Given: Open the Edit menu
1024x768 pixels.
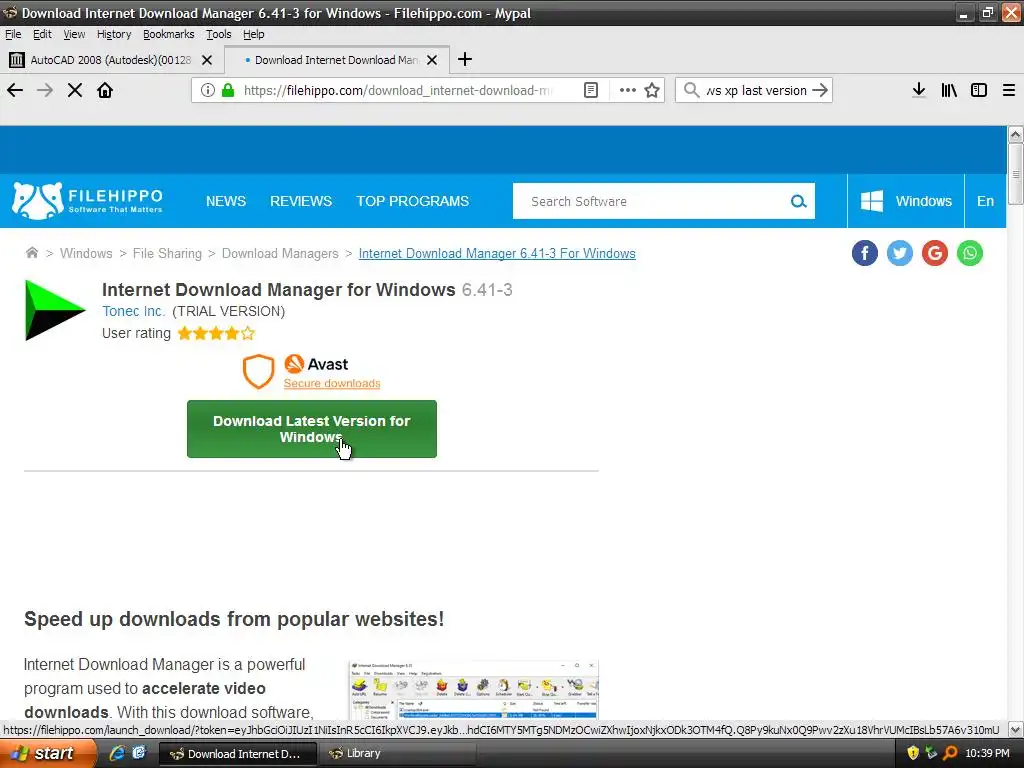Looking at the screenshot, I should click(42, 34).
